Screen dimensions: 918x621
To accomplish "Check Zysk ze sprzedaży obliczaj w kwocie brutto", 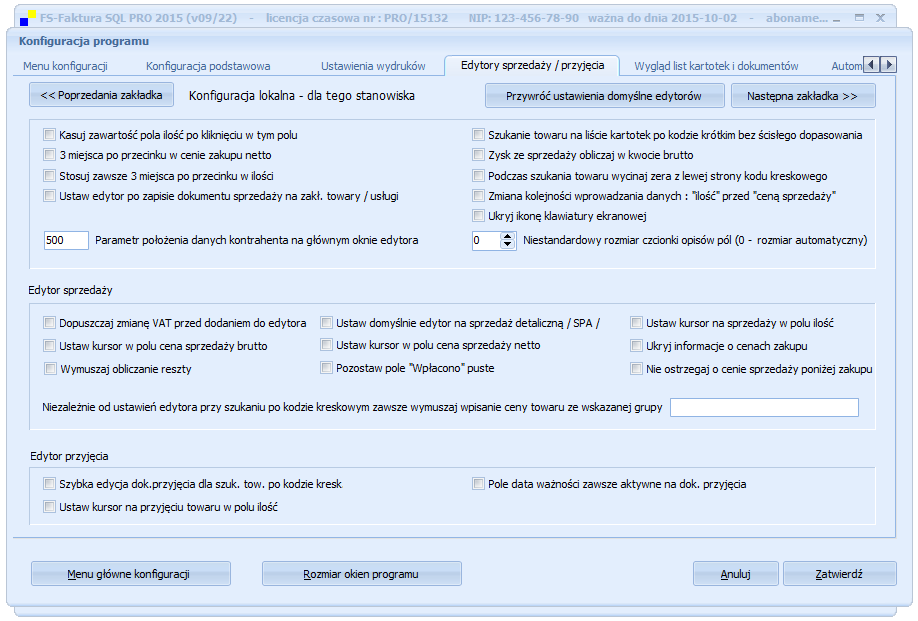I will pos(478,155).
